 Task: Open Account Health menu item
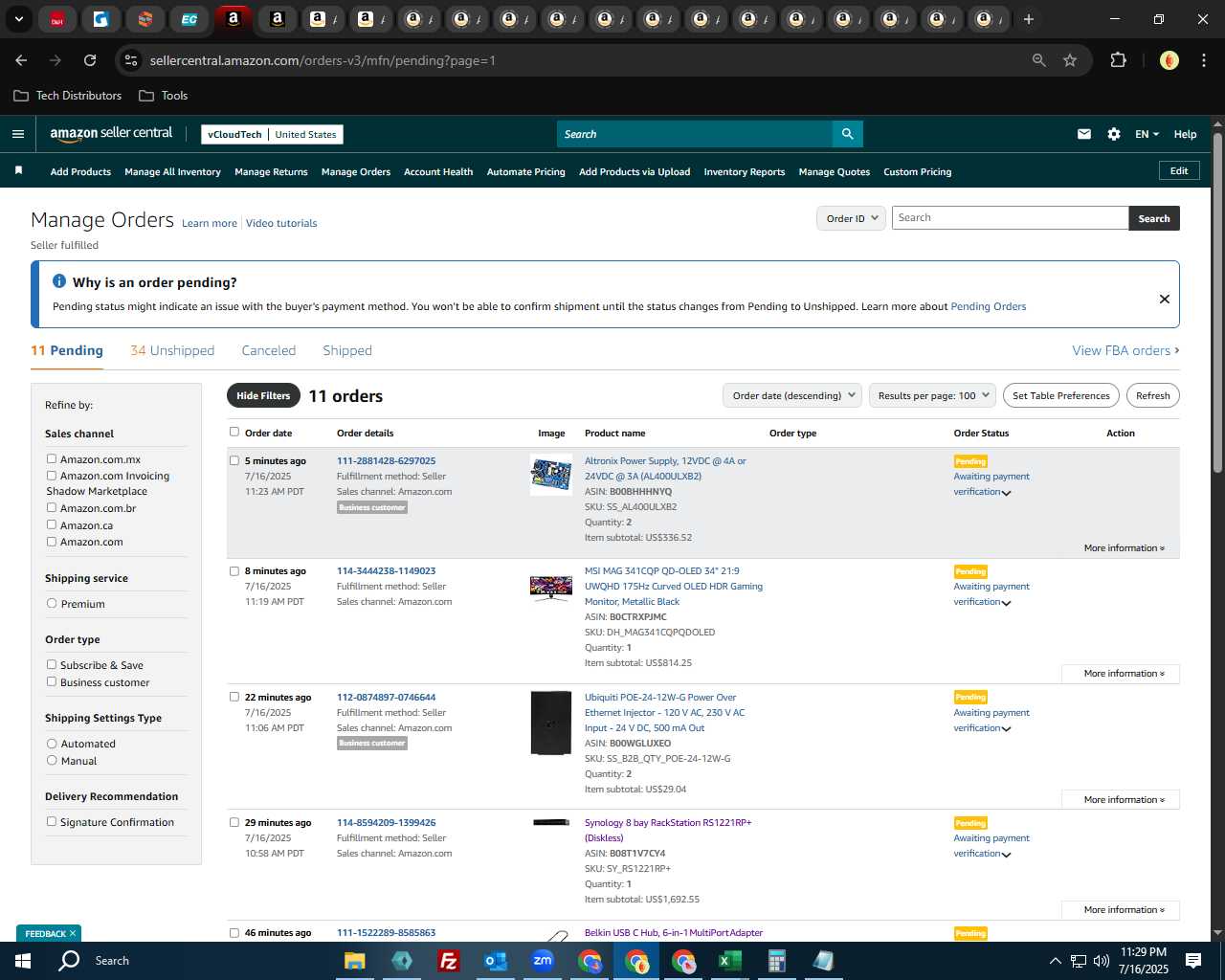tap(438, 172)
